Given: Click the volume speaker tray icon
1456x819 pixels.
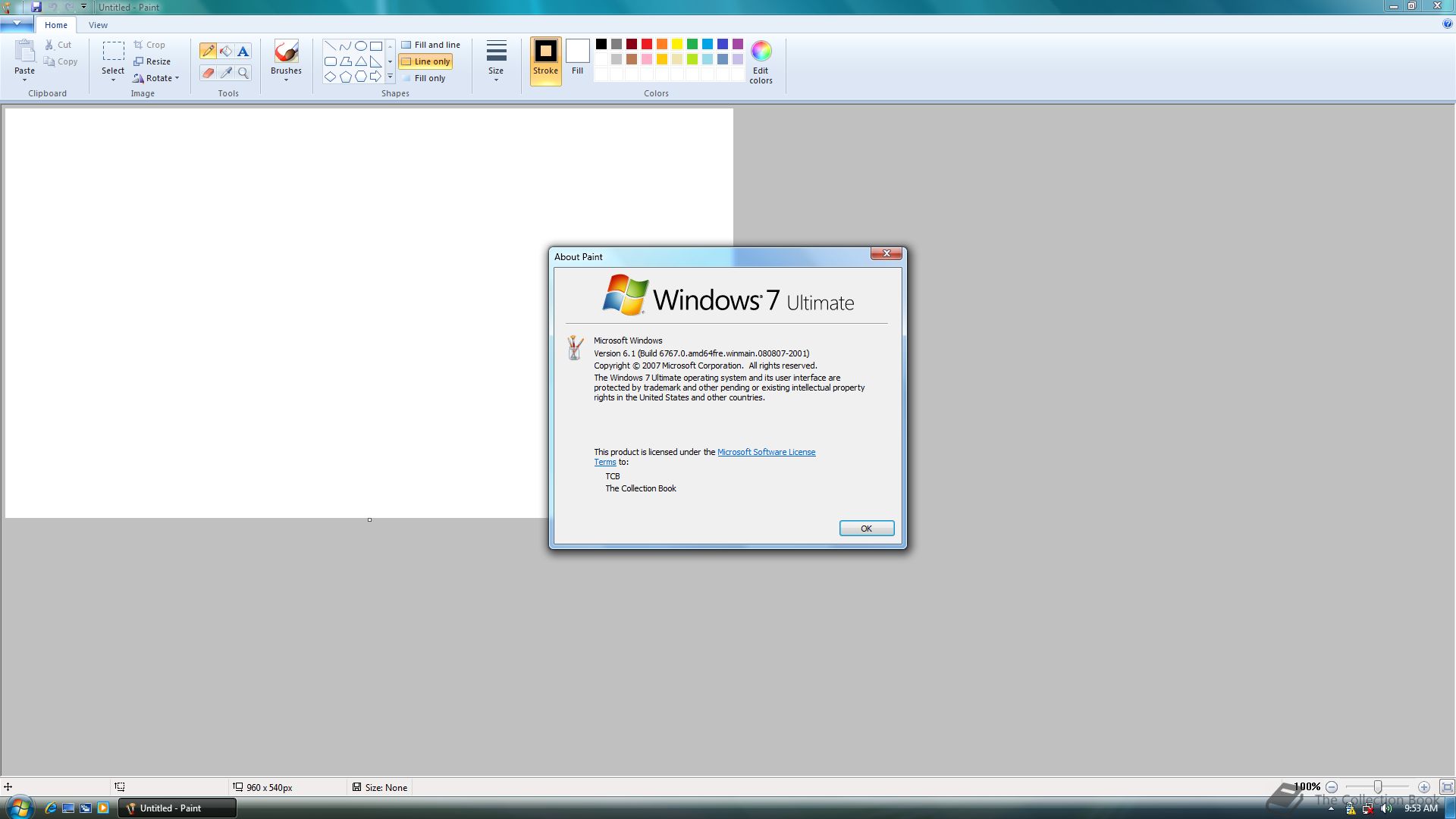Looking at the screenshot, I should coord(1386,808).
